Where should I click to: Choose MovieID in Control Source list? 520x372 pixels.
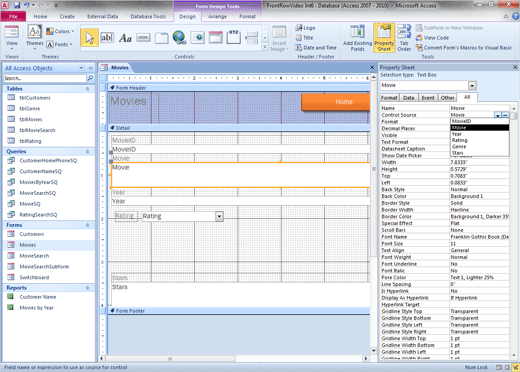click(480, 121)
